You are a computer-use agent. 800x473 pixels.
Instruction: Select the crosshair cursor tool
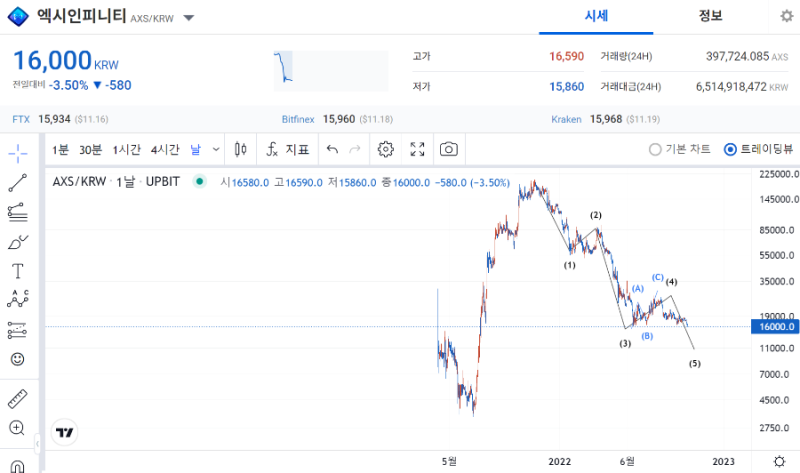tap(17, 153)
